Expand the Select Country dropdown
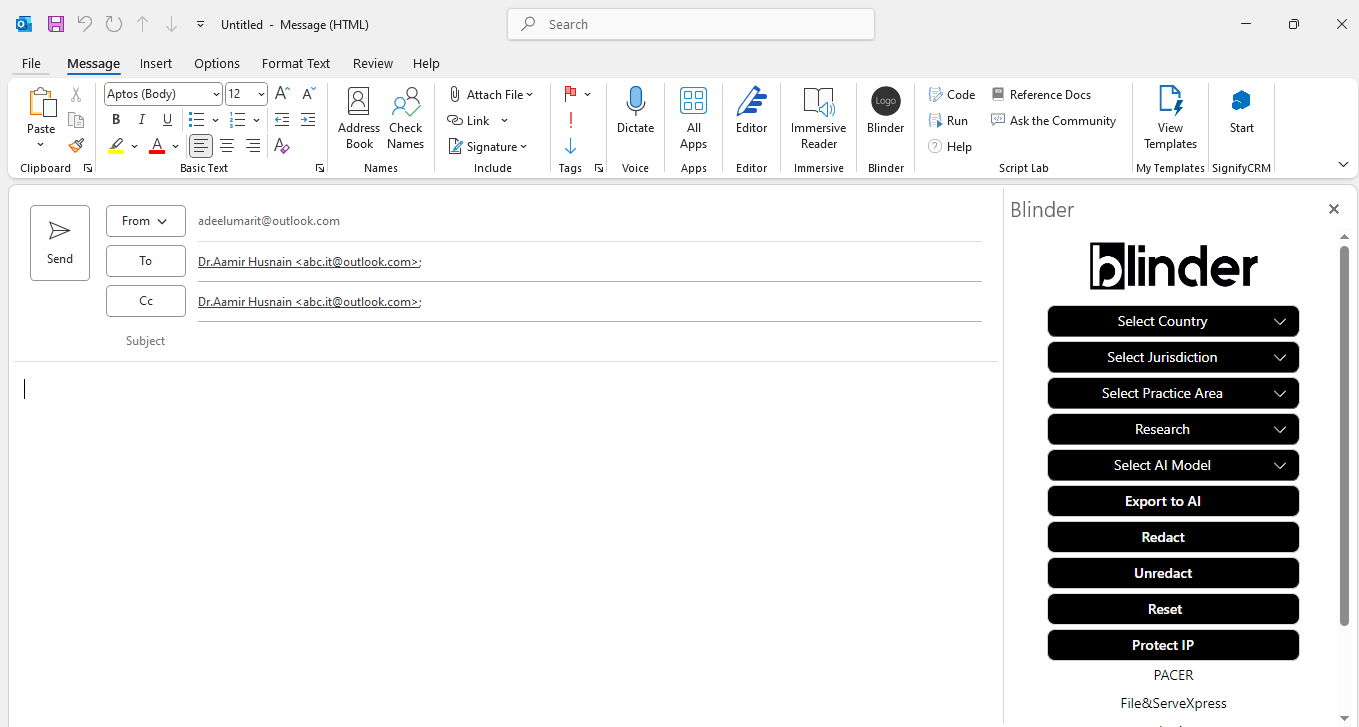Screen dimensions: 1359x727 click(x=1172, y=321)
